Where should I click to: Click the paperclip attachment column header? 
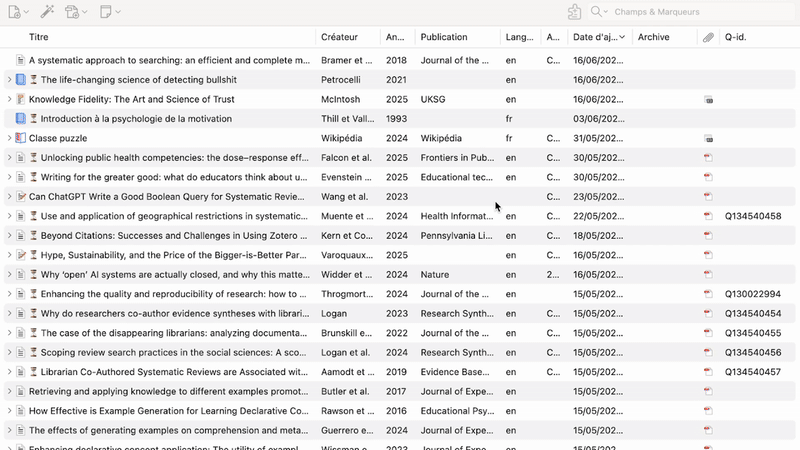click(708, 37)
